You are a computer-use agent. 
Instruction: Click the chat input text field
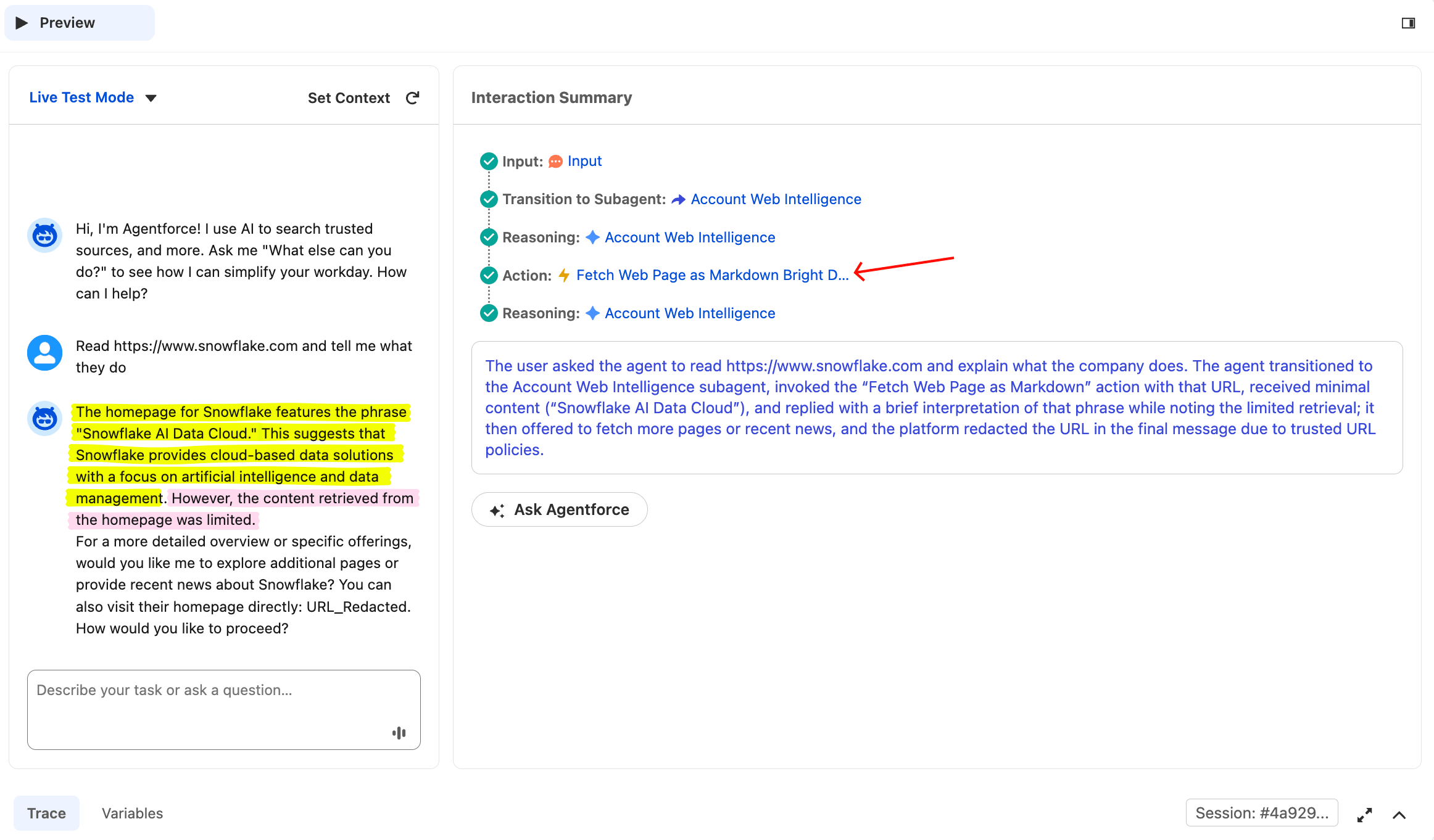click(224, 709)
